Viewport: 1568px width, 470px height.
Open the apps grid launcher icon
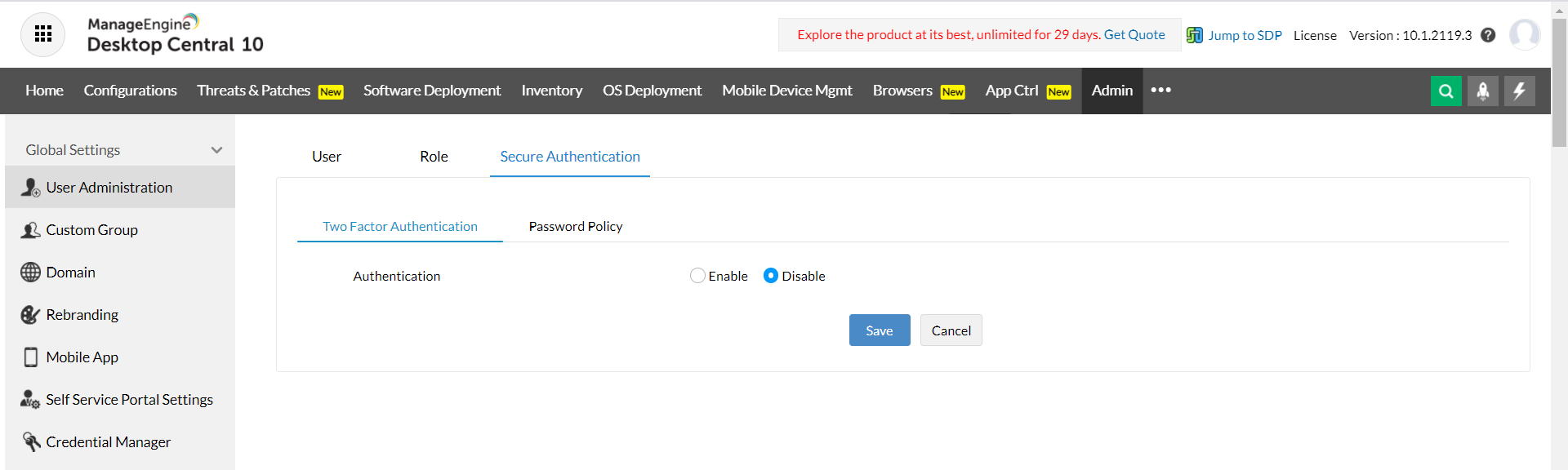click(x=43, y=34)
